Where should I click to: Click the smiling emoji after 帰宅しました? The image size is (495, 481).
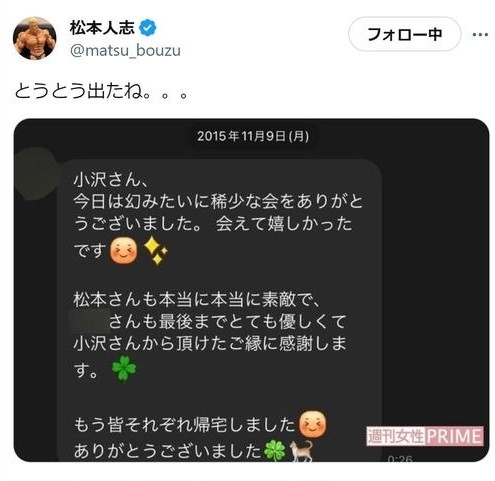(313, 424)
